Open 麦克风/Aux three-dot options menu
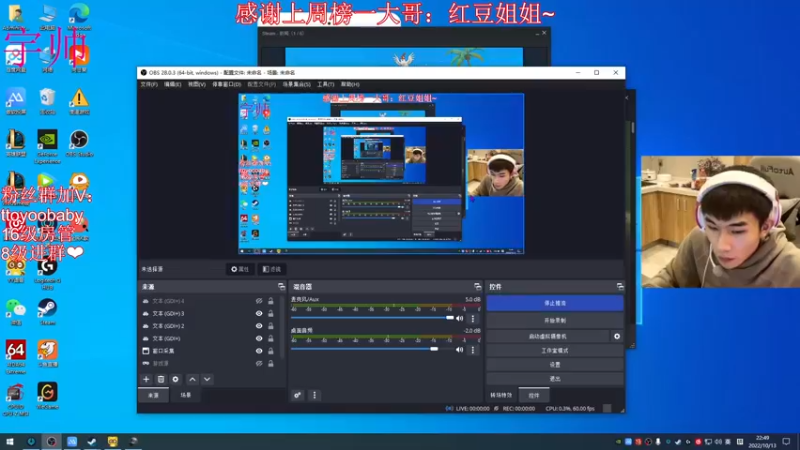 pyautogui.click(x=473, y=318)
